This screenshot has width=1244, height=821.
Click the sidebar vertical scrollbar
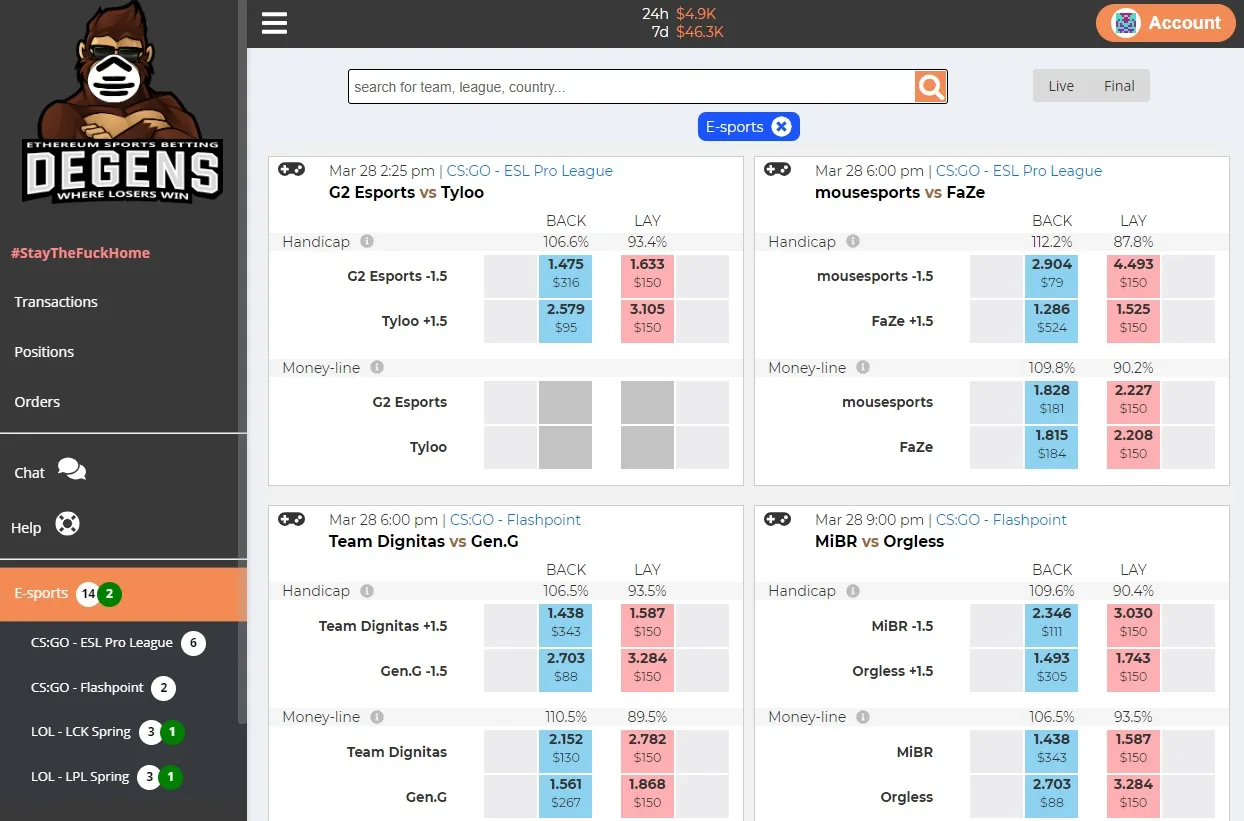tap(242, 360)
